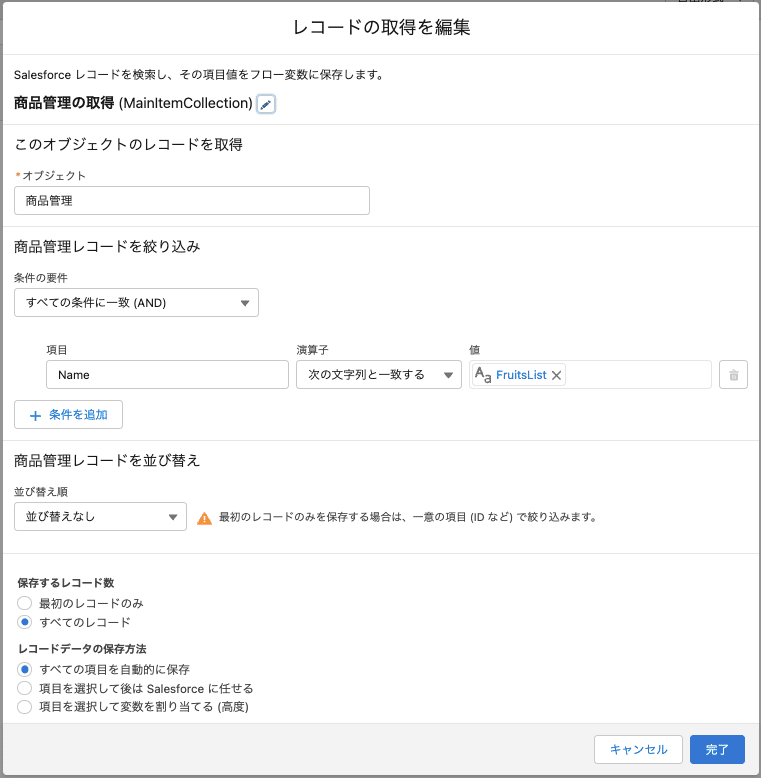Open the すべての条件に一致 (AND) dropdown
This screenshot has width=761, height=778.
136,303
